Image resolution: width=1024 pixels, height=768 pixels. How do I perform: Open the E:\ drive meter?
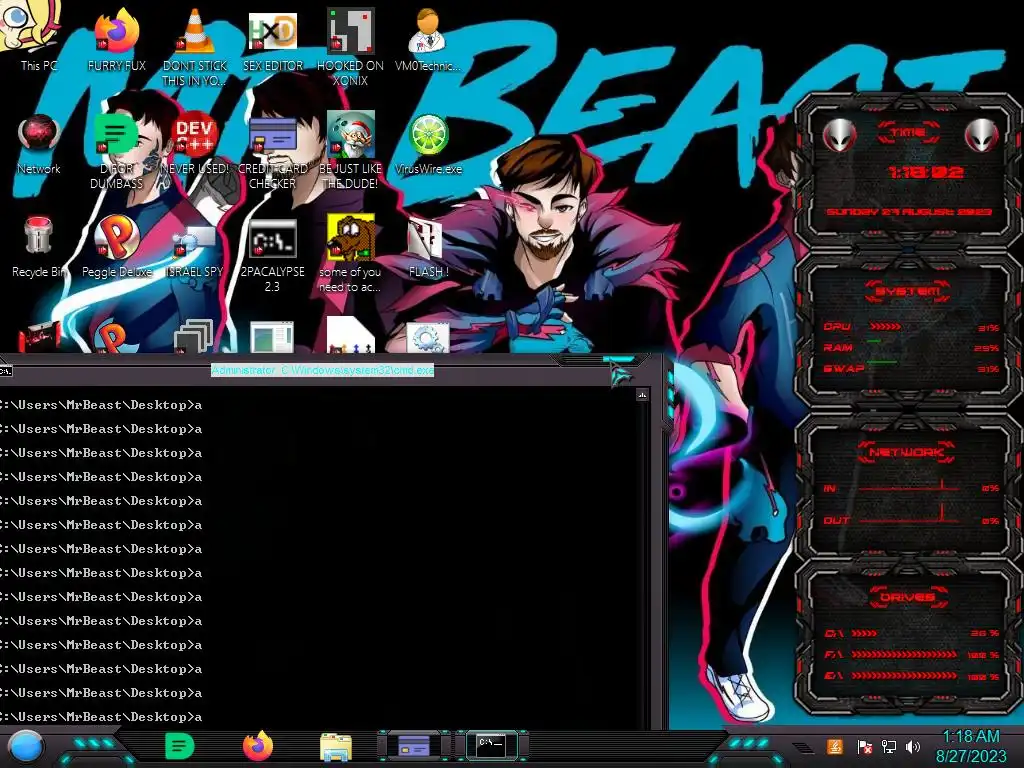pyautogui.click(x=911, y=677)
